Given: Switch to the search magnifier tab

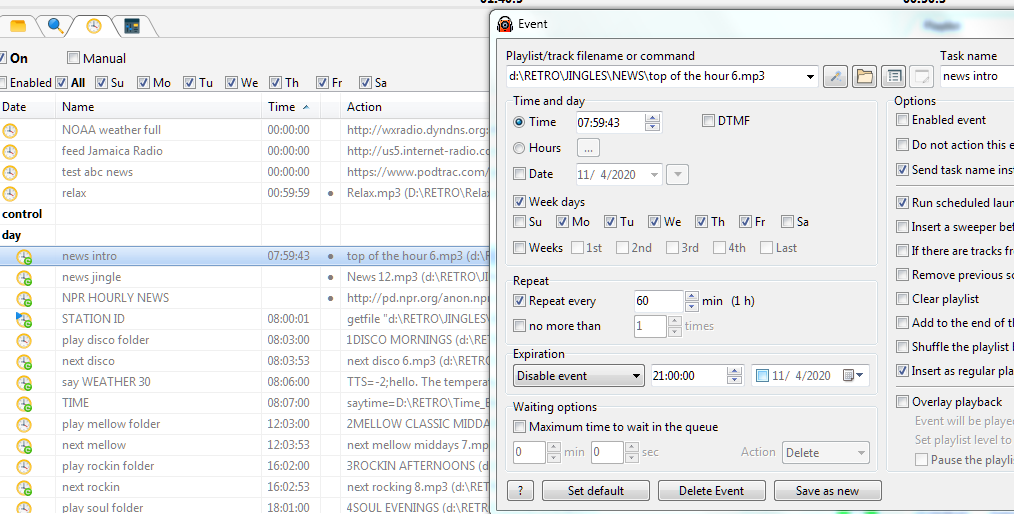Looking at the screenshot, I should 56,26.
